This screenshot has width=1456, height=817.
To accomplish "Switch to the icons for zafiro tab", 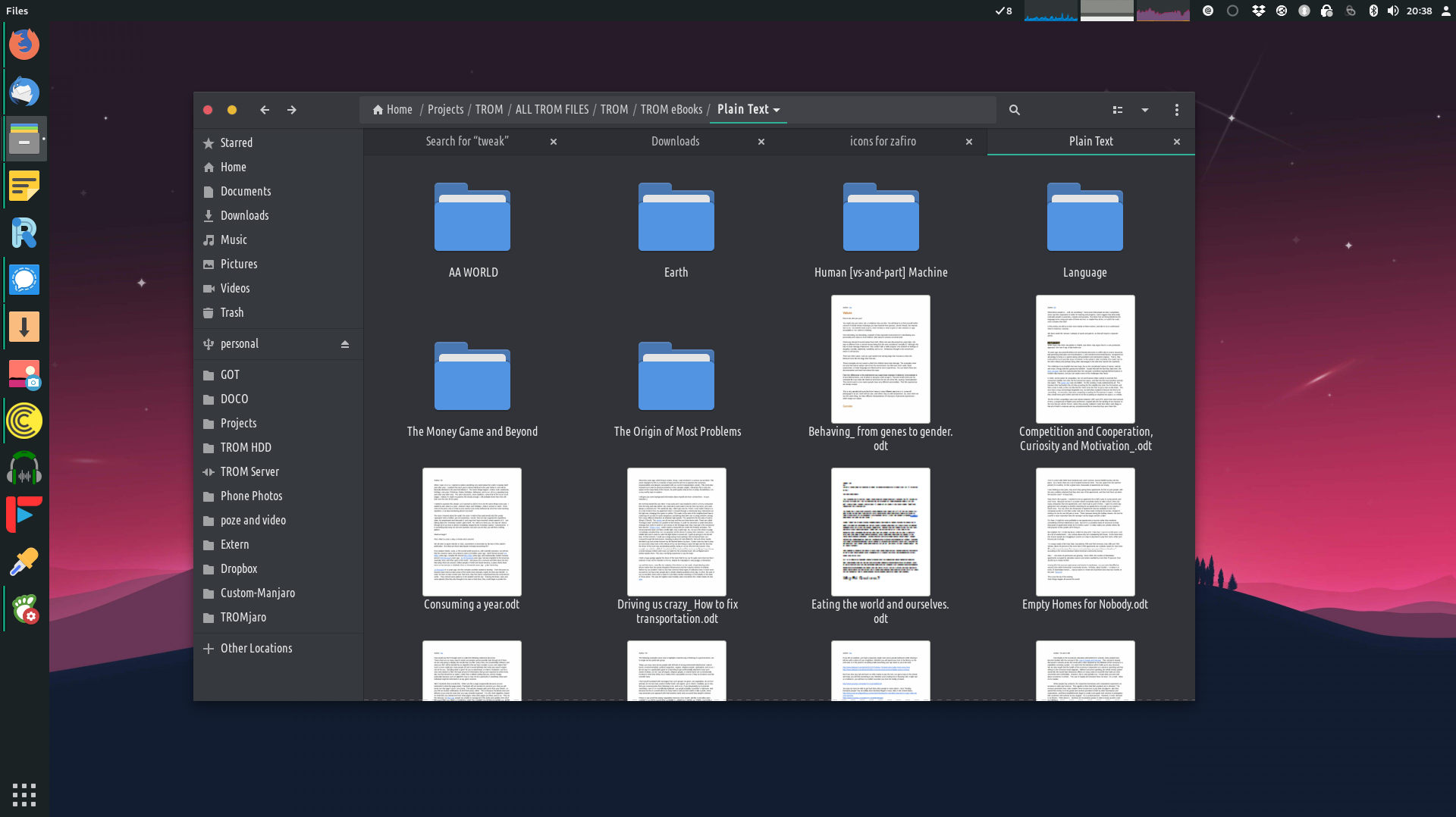I will (882, 142).
